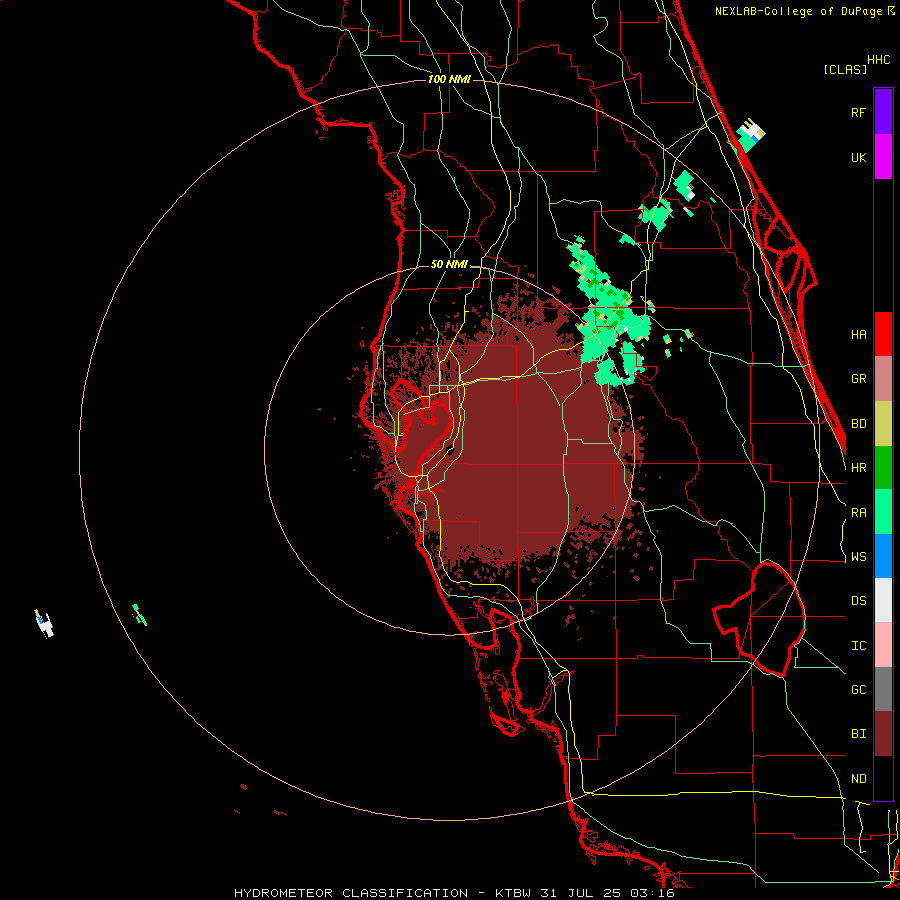Viewport: 900px width, 900px height.
Task: Click the ND black legend swatch
Action: coord(883,778)
